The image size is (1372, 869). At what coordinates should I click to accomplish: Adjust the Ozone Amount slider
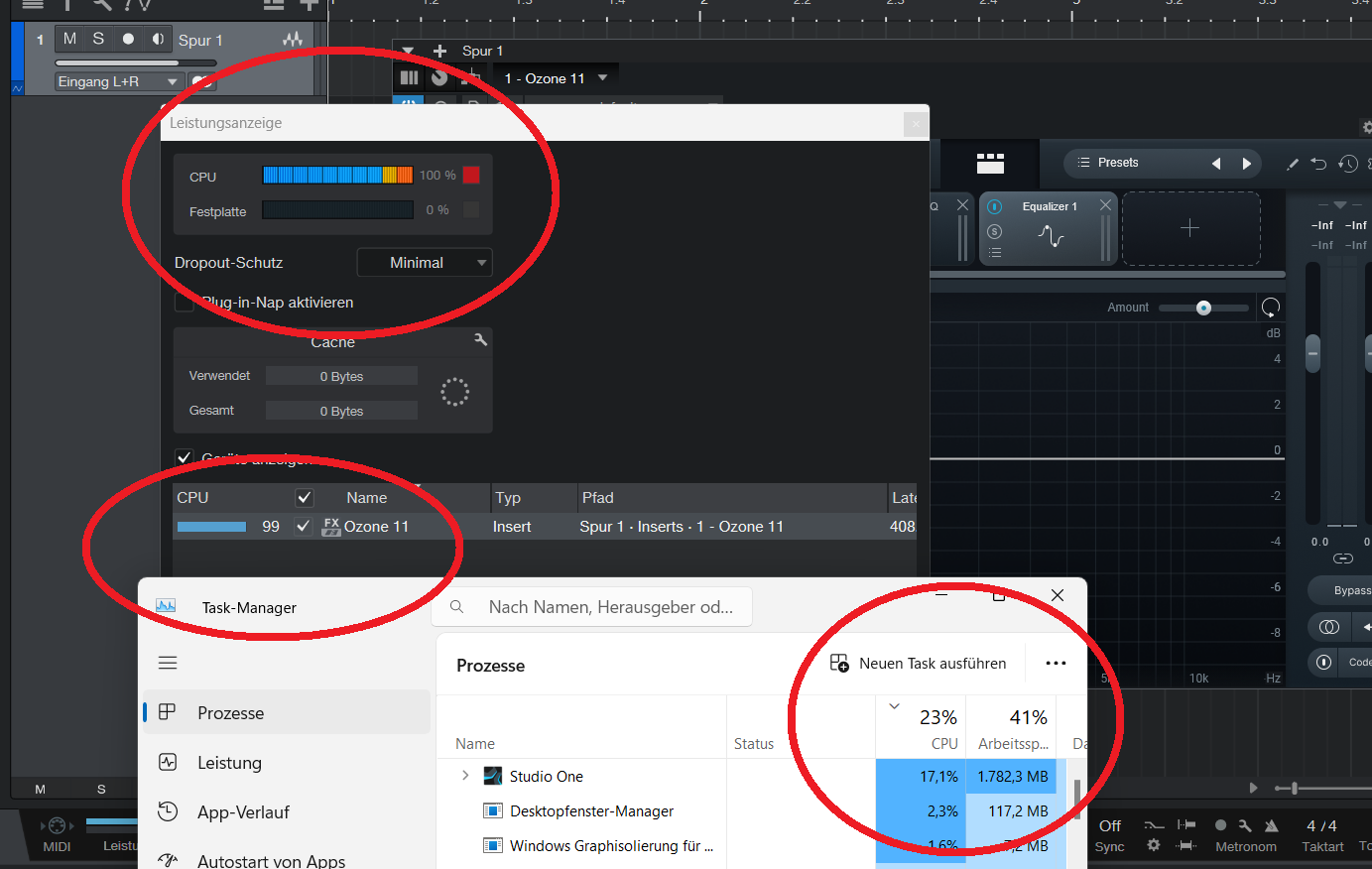click(x=1203, y=308)
